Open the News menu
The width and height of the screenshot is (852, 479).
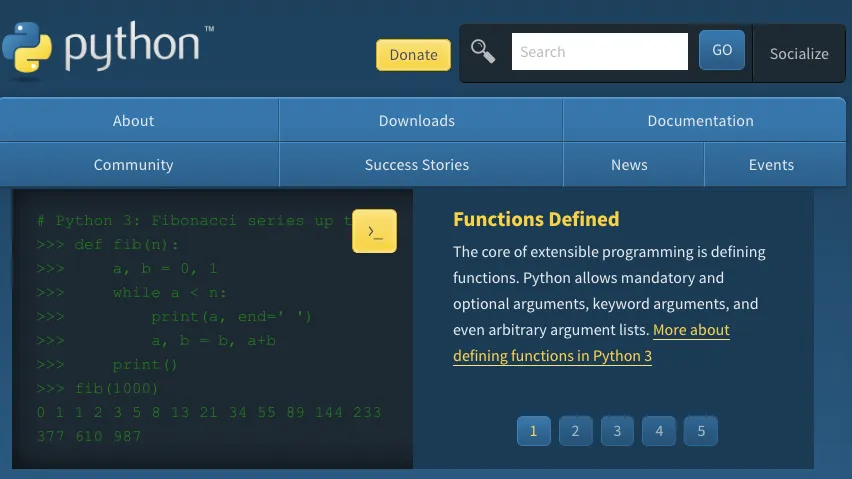click(629, 165)
